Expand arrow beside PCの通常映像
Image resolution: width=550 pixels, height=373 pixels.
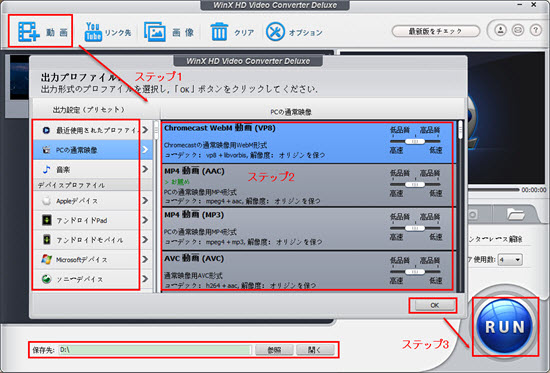[145, 150]
